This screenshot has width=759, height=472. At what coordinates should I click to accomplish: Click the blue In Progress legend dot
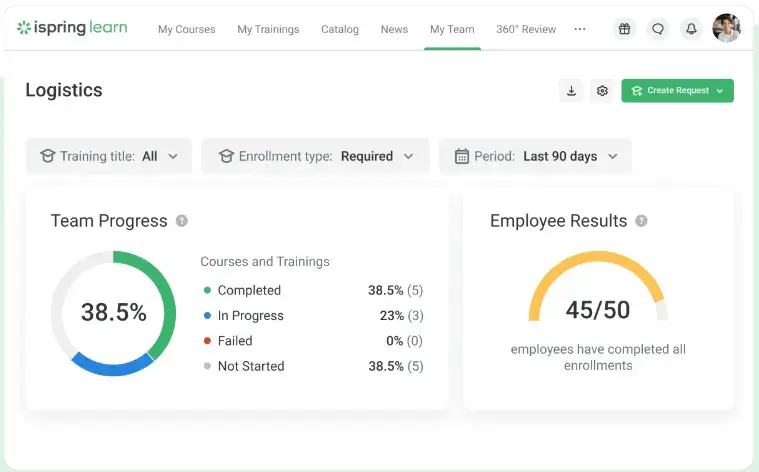point(207,316)
